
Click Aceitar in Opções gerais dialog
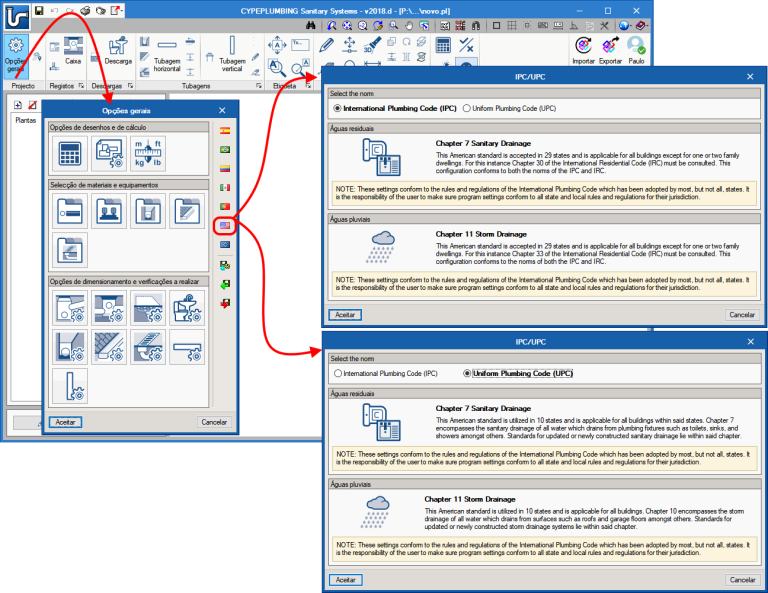click(x=65, y=422)
